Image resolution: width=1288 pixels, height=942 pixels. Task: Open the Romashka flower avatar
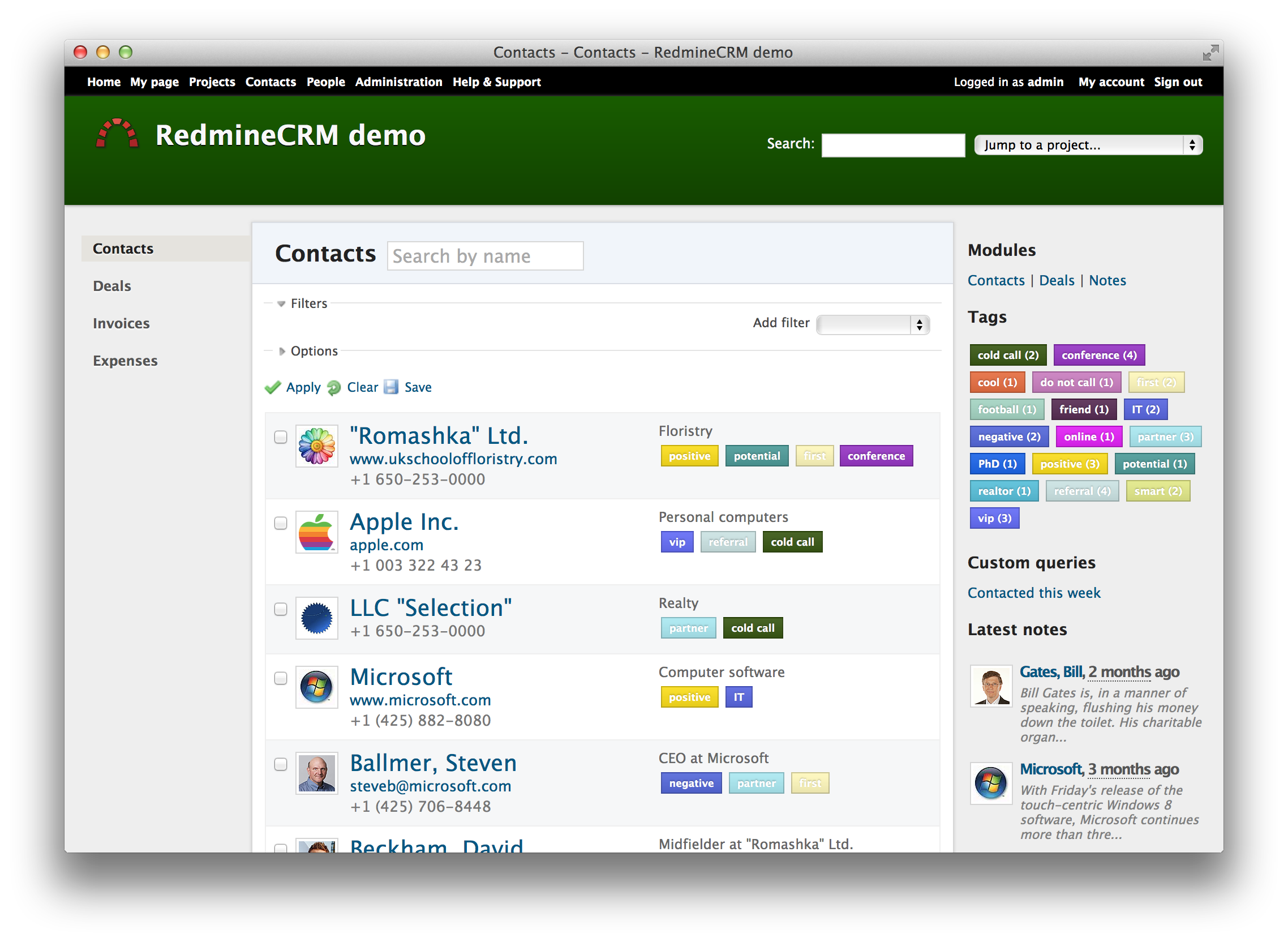(317, 447)
